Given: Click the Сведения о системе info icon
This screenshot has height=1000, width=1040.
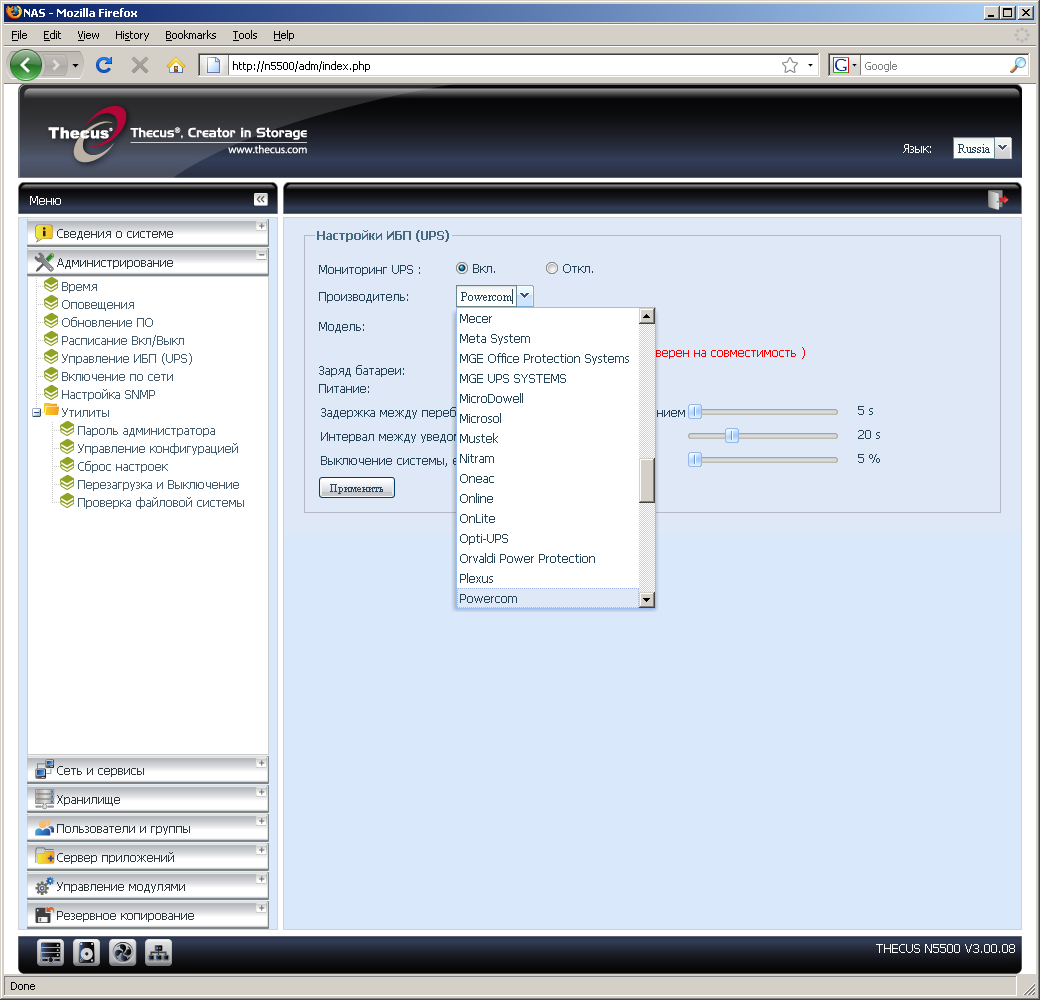Looking at the screenshot, I should click(44, 233).
